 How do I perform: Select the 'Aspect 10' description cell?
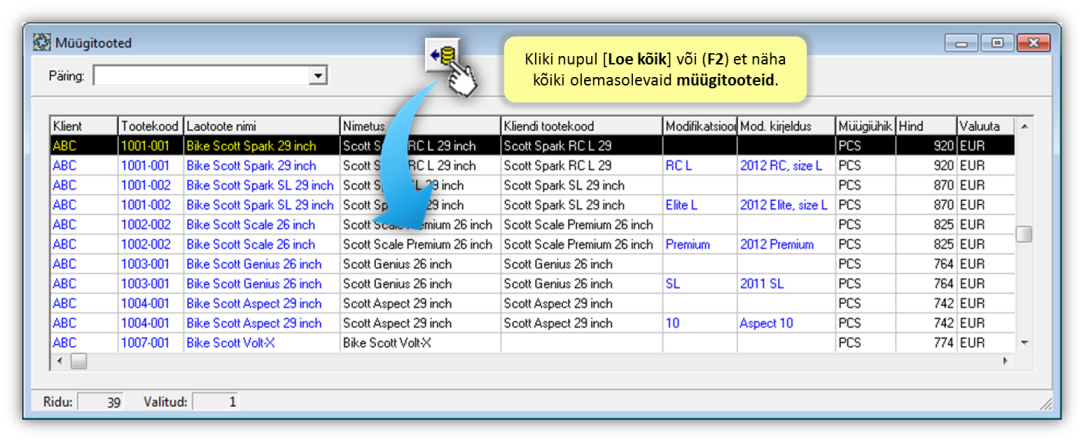(786, 324)
